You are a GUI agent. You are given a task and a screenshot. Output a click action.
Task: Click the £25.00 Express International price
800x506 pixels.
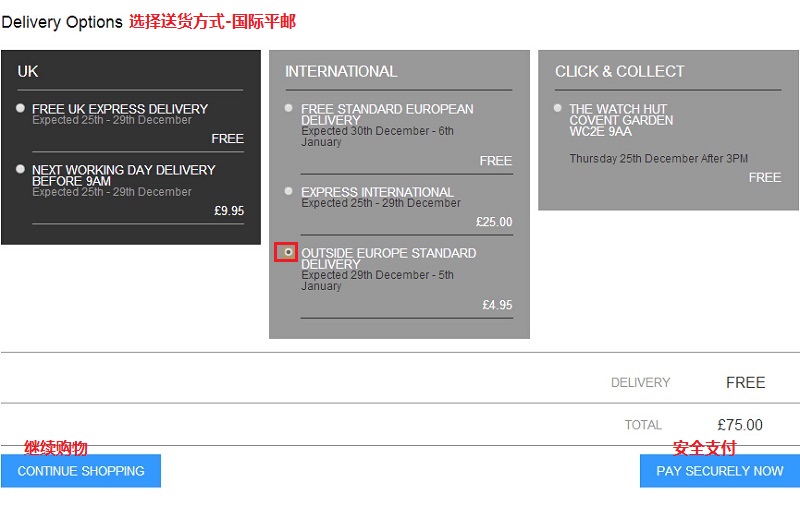(494, 222)
